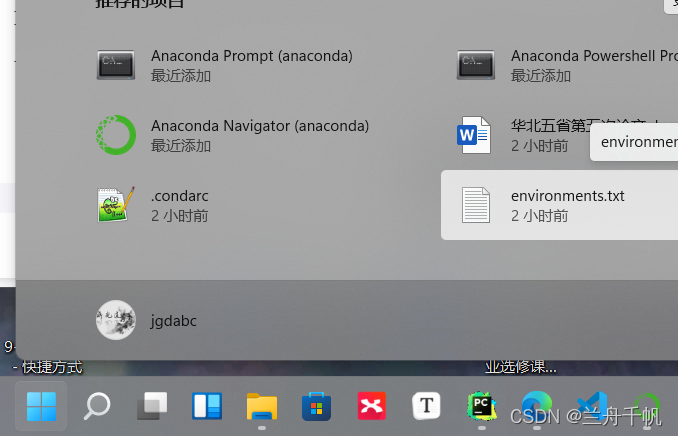Open Visual Studio Code from taskbar

(592, 406)
